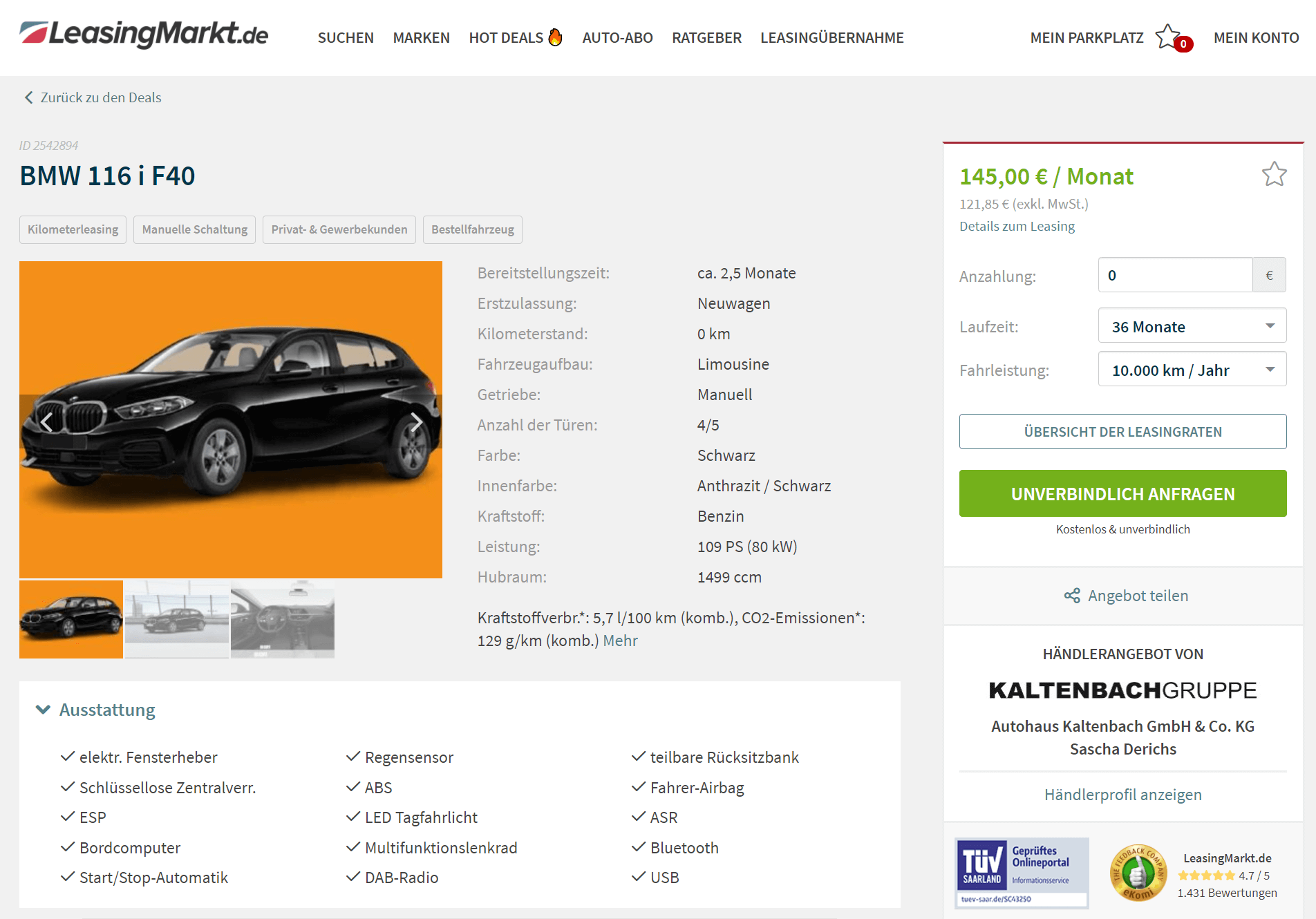The width and height of the screenshot is (1316, 919).
Task: Click the Kilometerleasing tag
Action: pyautogui.click(x=73, y=229)
